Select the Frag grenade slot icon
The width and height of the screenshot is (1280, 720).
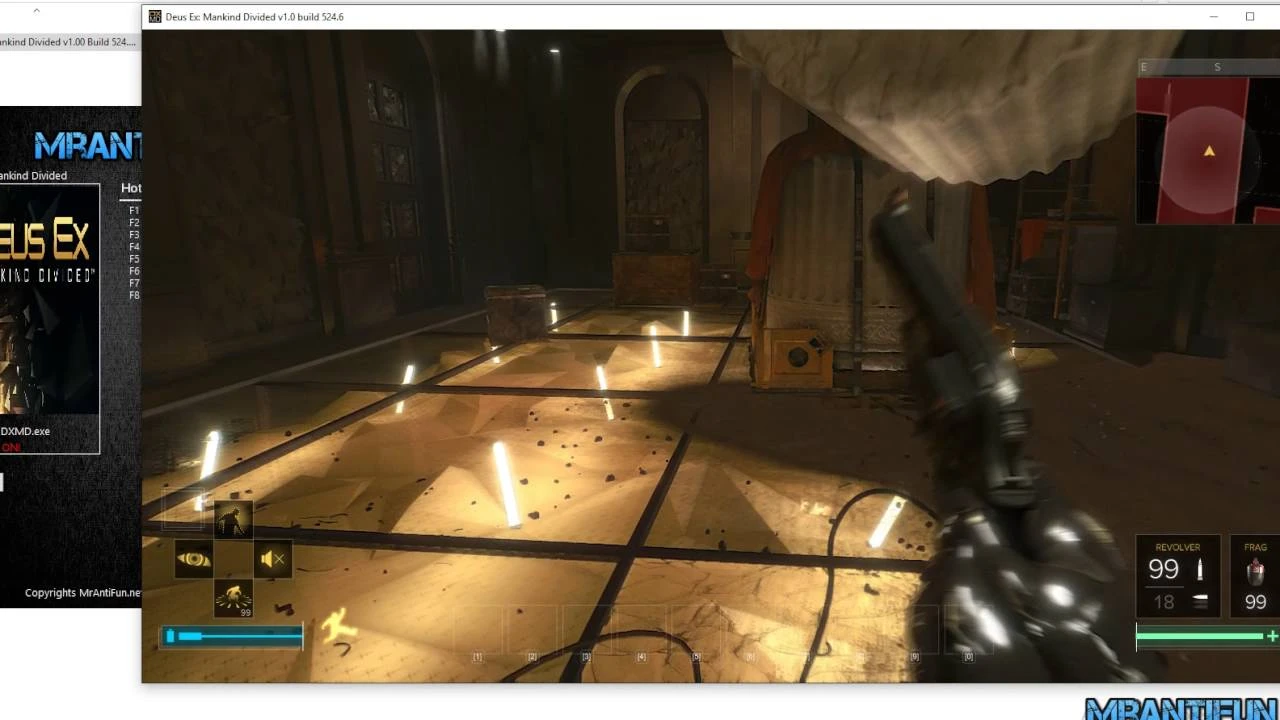[1255, 577]
